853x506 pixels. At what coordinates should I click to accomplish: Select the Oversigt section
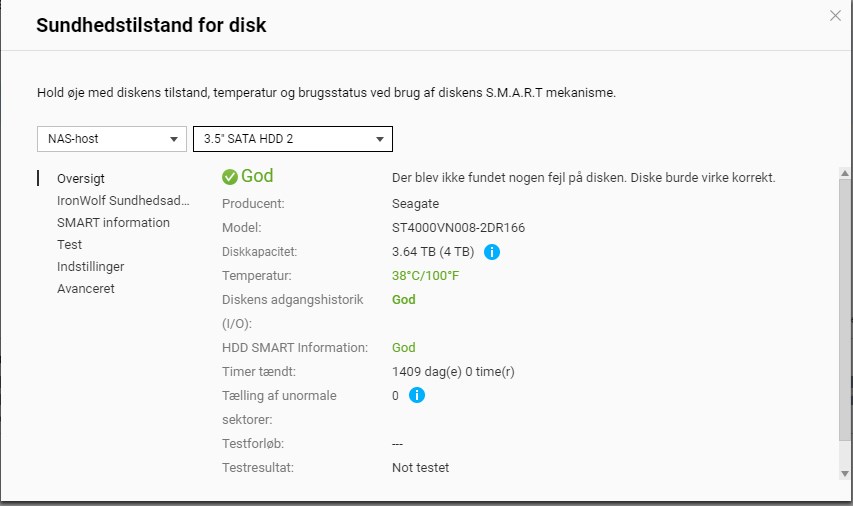(81, 178)
